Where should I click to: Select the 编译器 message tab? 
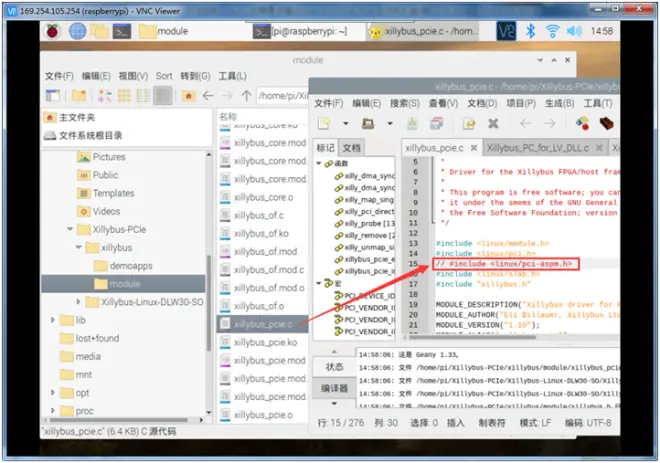coord(334,388)
